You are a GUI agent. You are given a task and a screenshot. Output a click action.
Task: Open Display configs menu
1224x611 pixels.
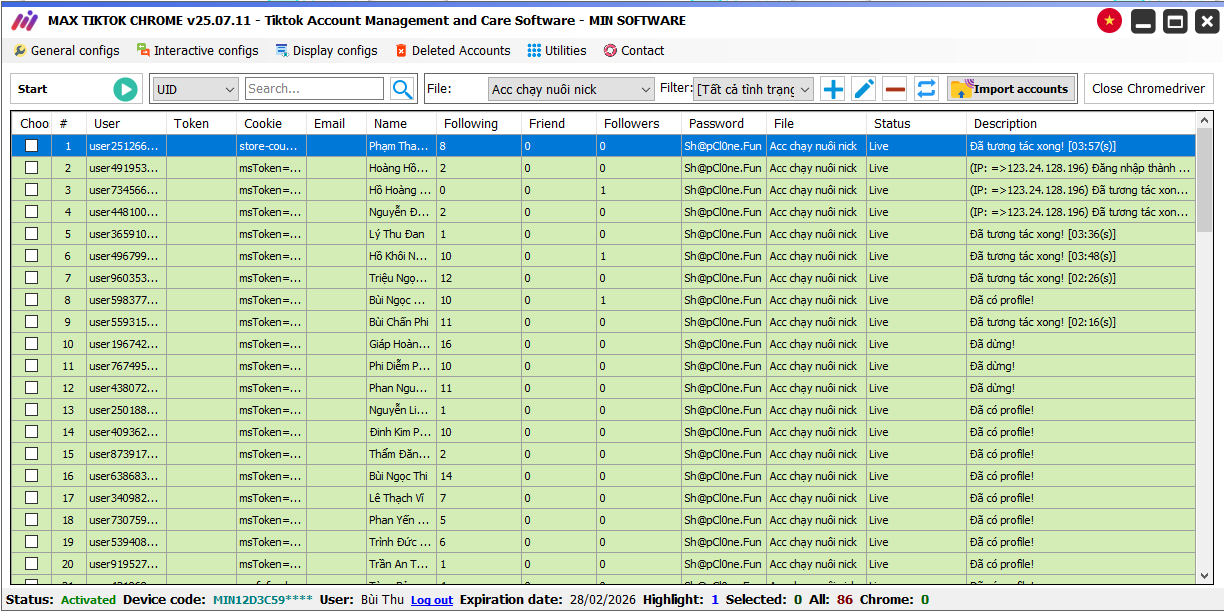326,51
